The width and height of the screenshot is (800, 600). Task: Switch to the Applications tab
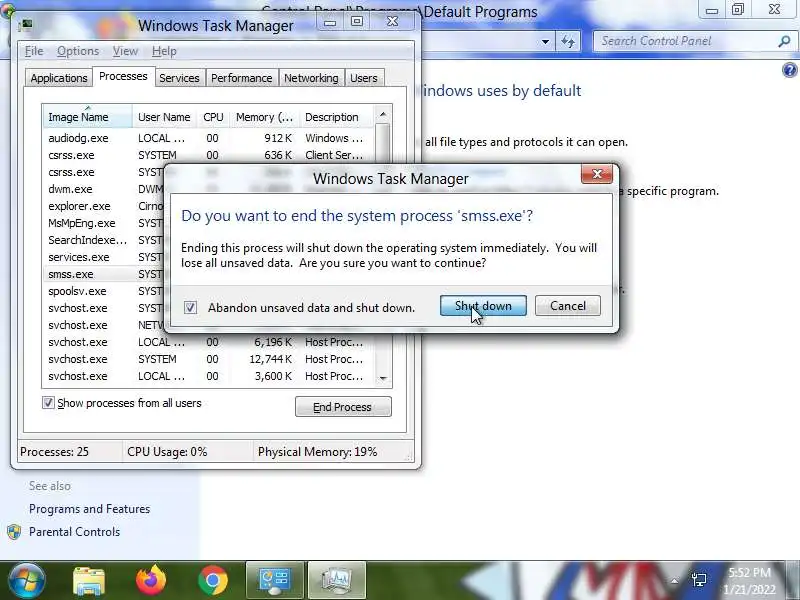[58, 78]
